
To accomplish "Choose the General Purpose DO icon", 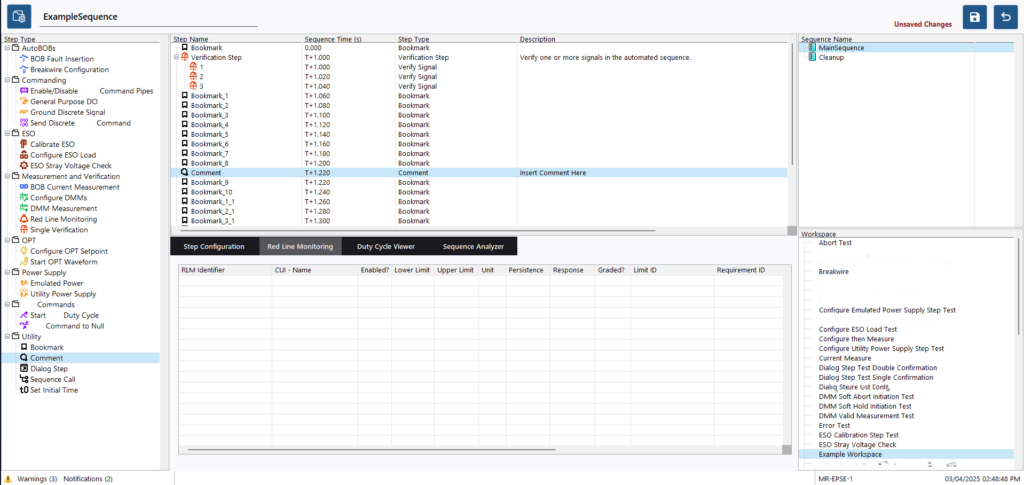I will [x=25, y=101].
